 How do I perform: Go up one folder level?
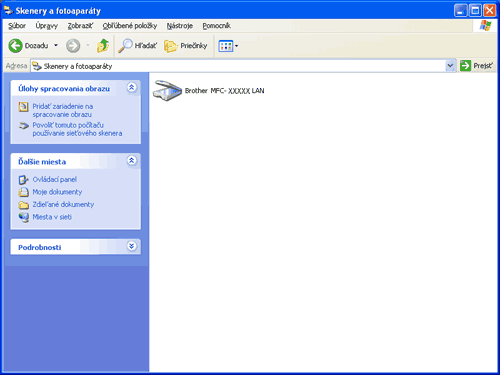[103, 46]
